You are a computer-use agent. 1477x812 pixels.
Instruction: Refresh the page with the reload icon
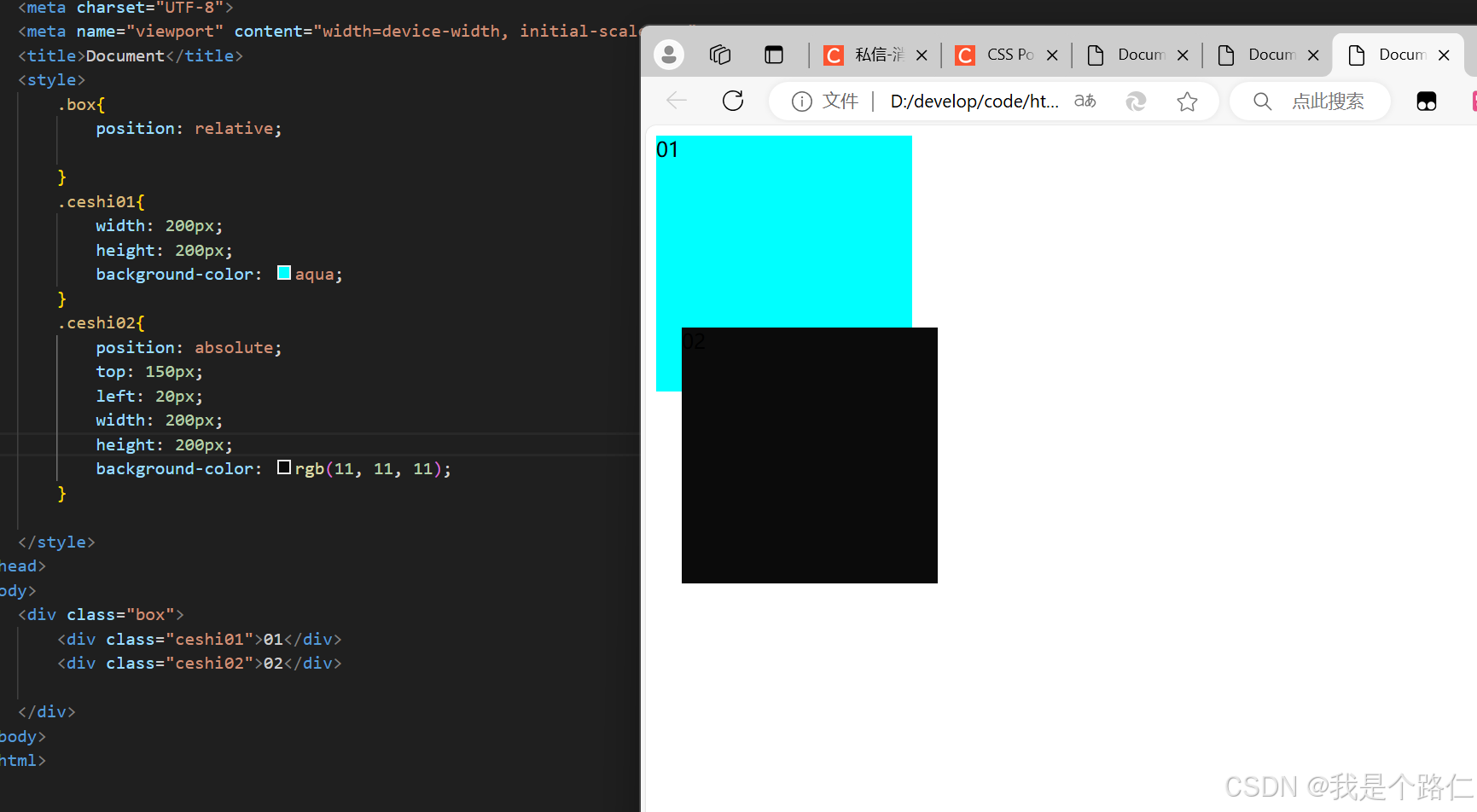point(733,101)
